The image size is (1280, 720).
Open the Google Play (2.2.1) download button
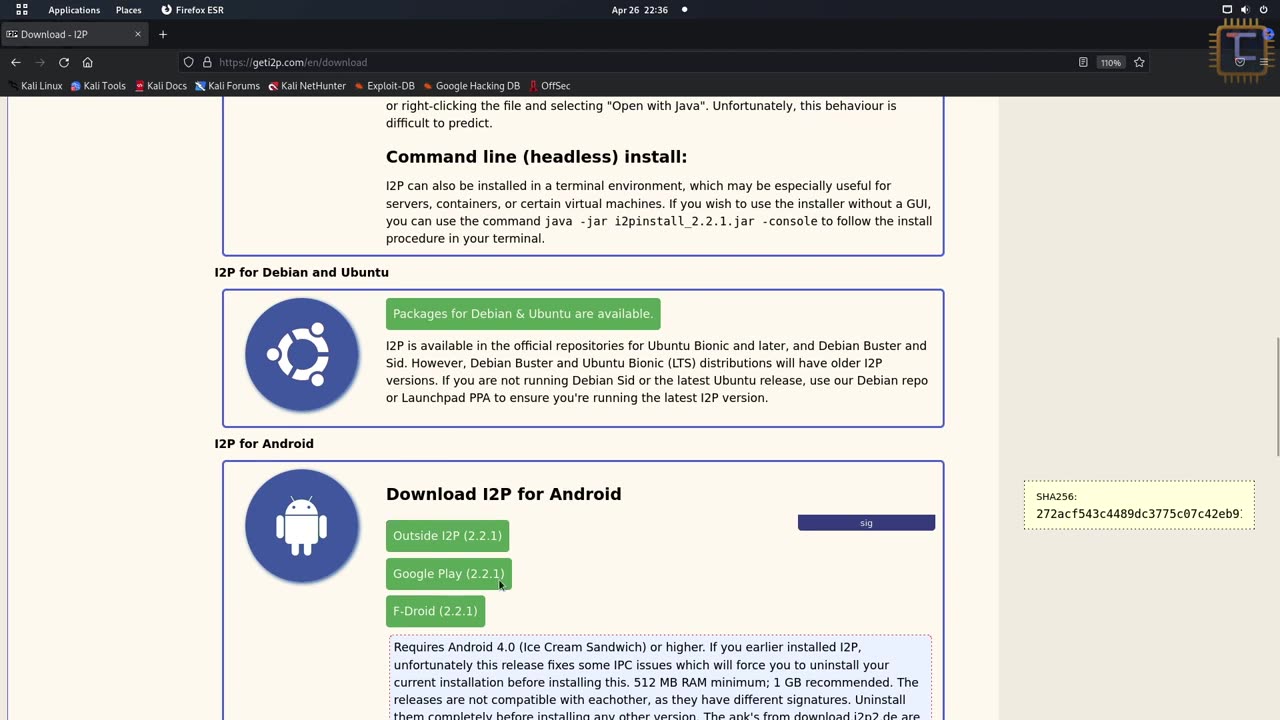(448, 574)
